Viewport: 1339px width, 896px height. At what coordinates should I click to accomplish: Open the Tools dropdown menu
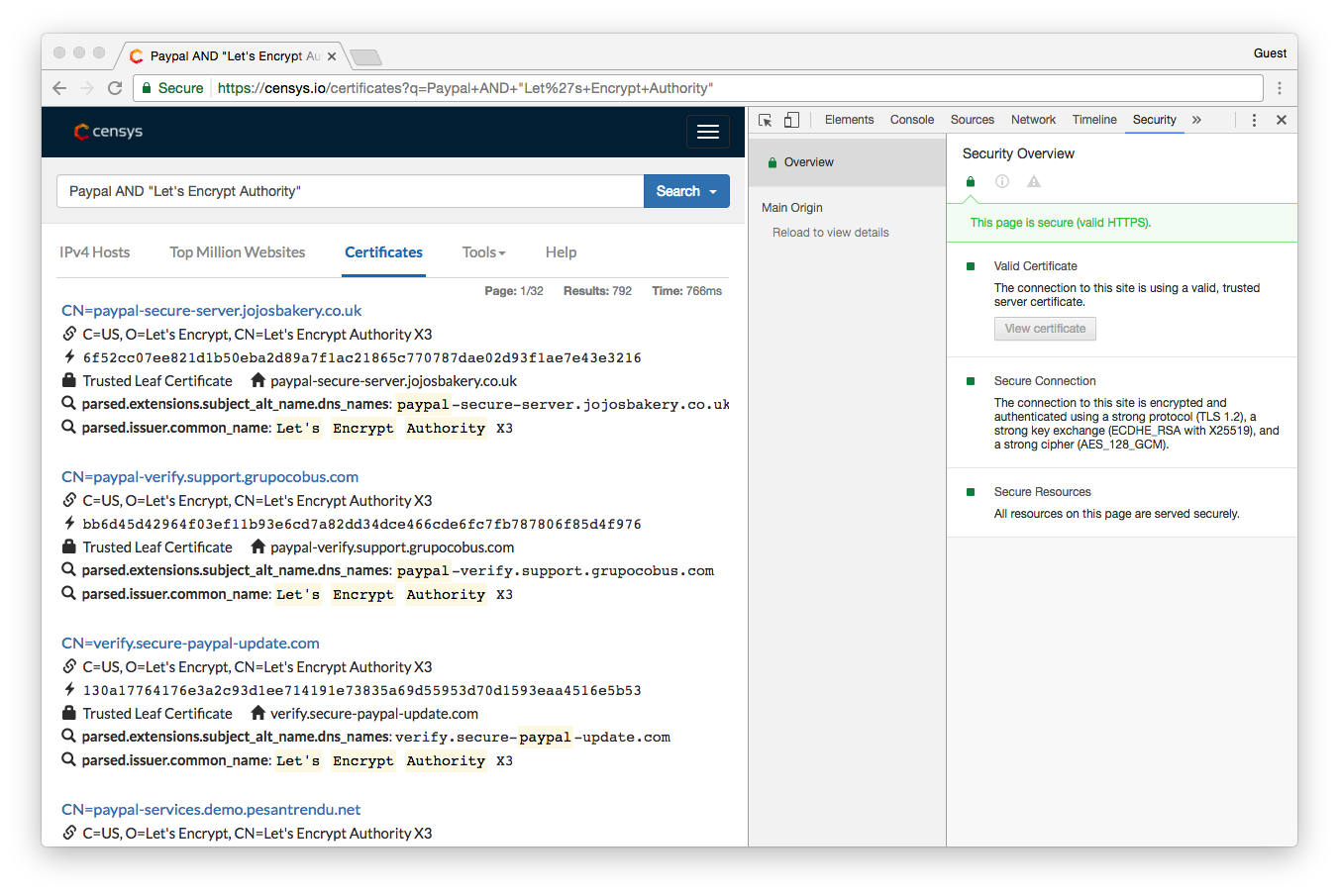coord(483,252)
